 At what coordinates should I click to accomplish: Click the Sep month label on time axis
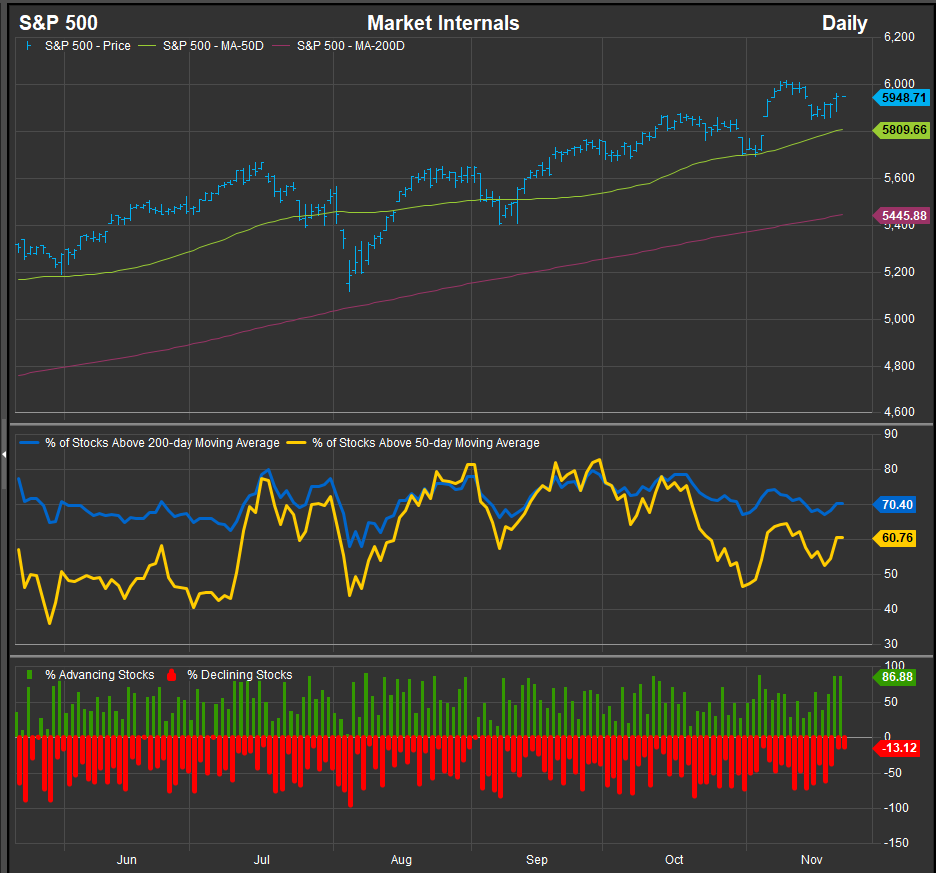point(537,860)
